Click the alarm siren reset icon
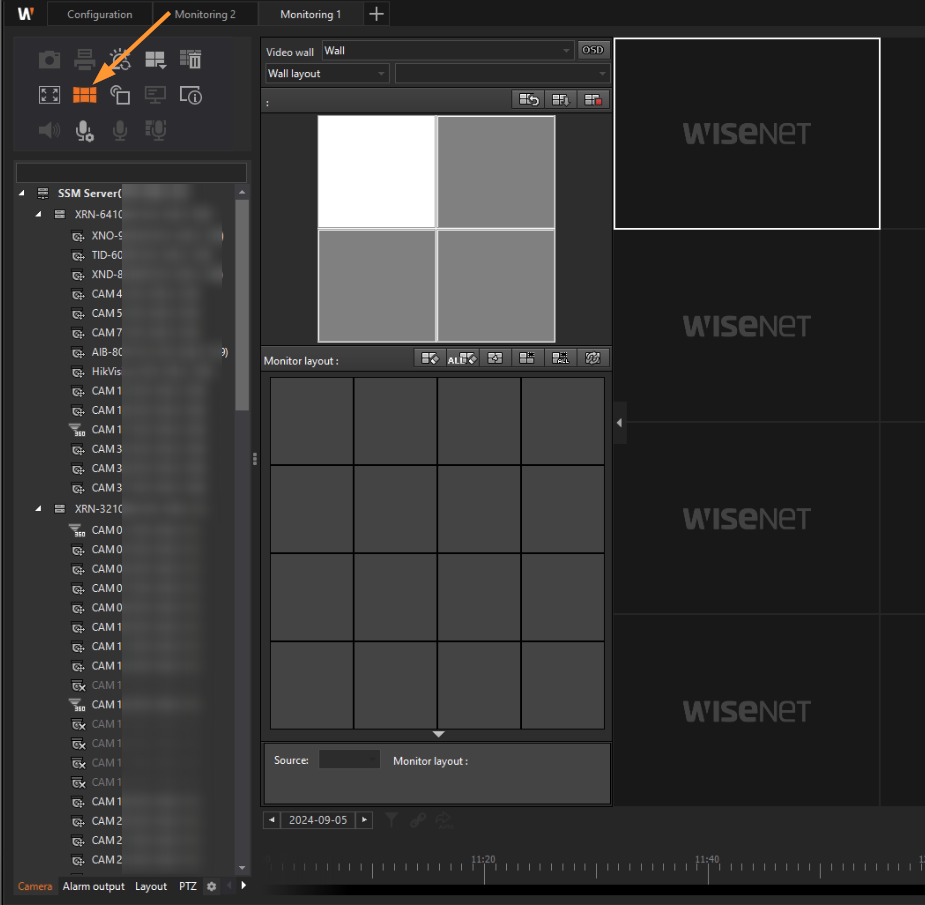 (x=120, y=59)
